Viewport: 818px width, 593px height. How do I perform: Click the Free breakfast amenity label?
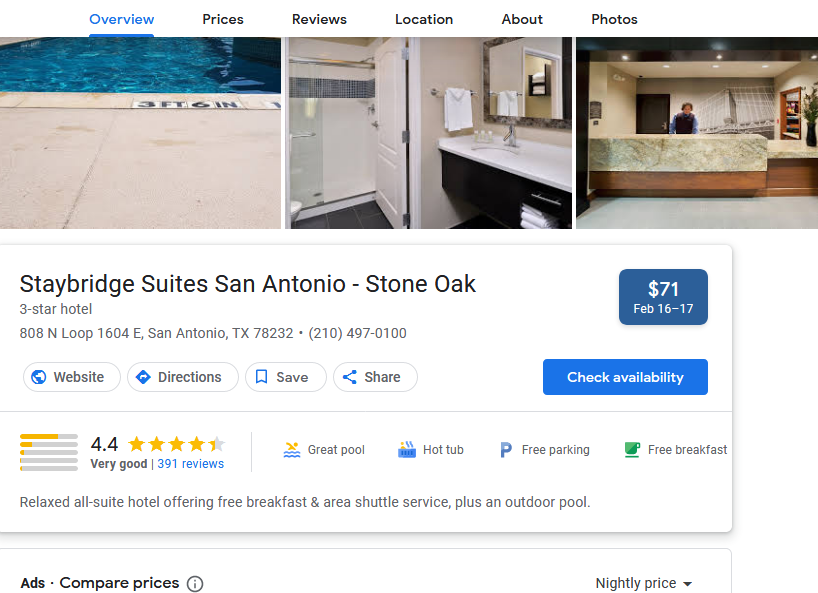[687, 450]
